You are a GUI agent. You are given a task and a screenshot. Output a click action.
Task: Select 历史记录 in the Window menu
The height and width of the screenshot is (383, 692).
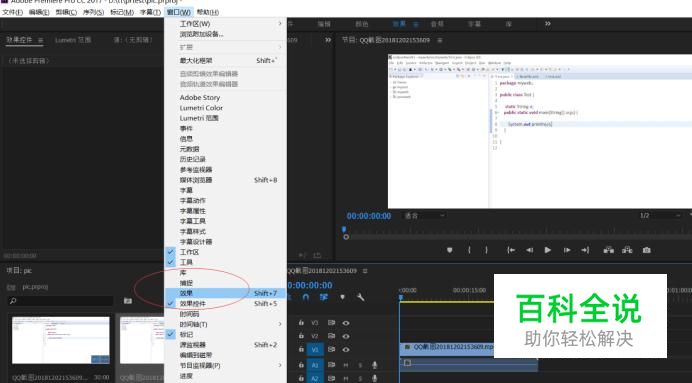[225, 159]
